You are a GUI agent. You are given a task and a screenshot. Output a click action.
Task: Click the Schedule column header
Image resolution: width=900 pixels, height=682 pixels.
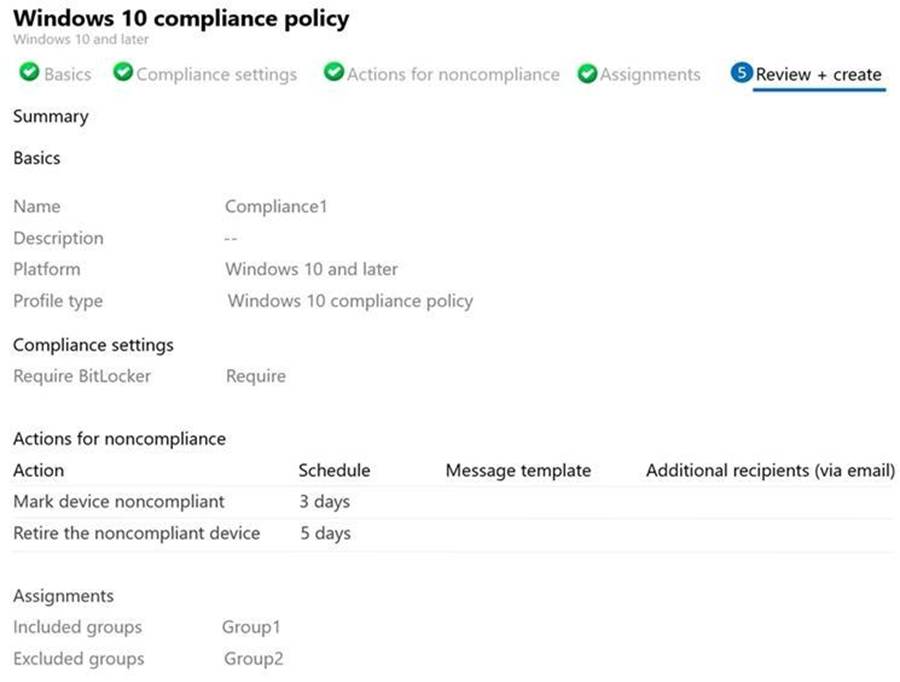click(334, 470)
